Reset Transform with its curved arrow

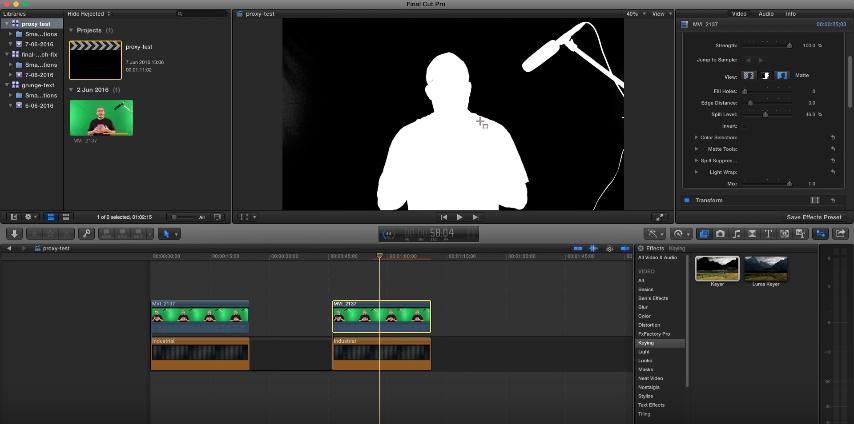point(833,201)
